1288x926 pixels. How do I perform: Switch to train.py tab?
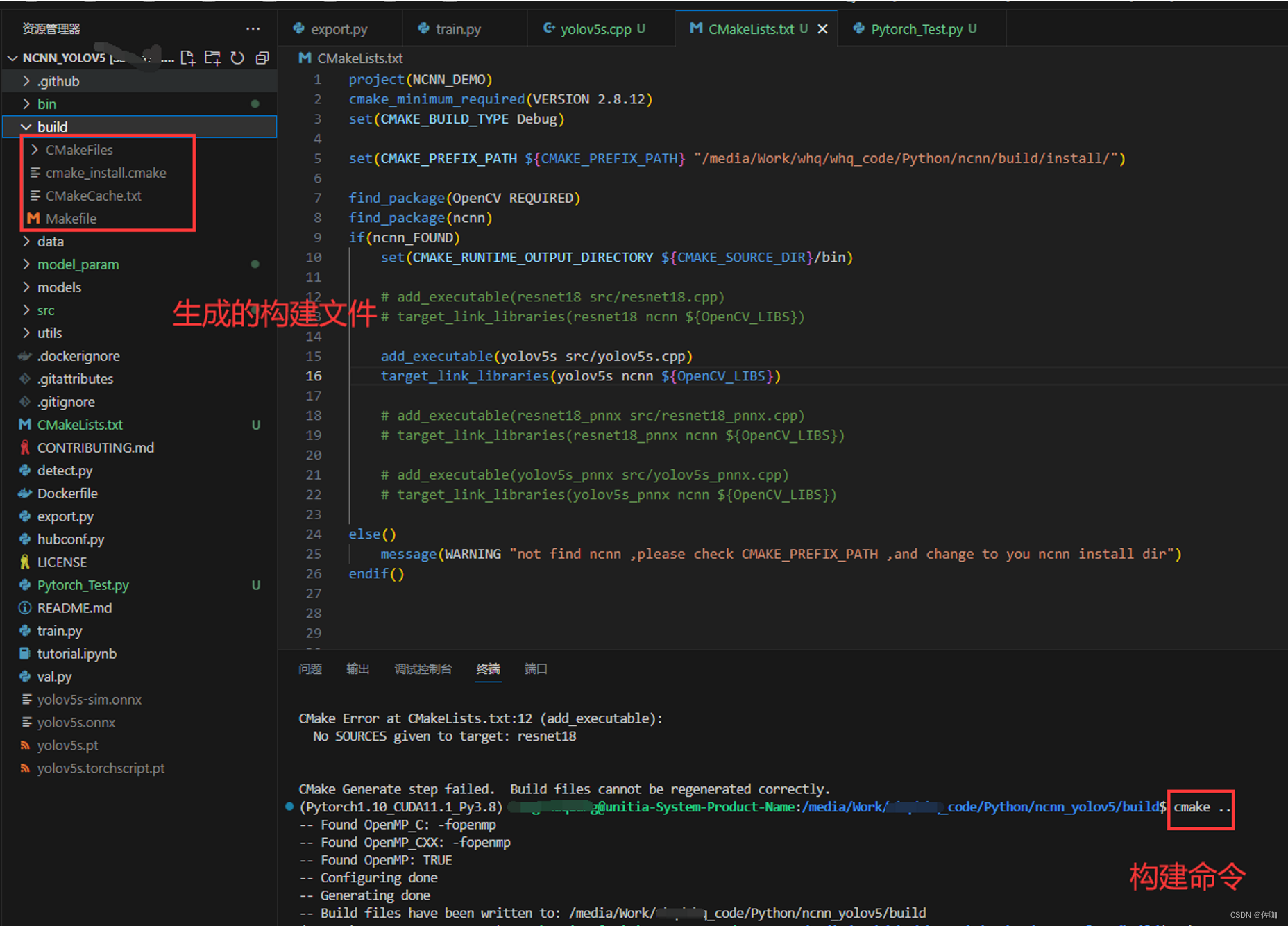458,28
